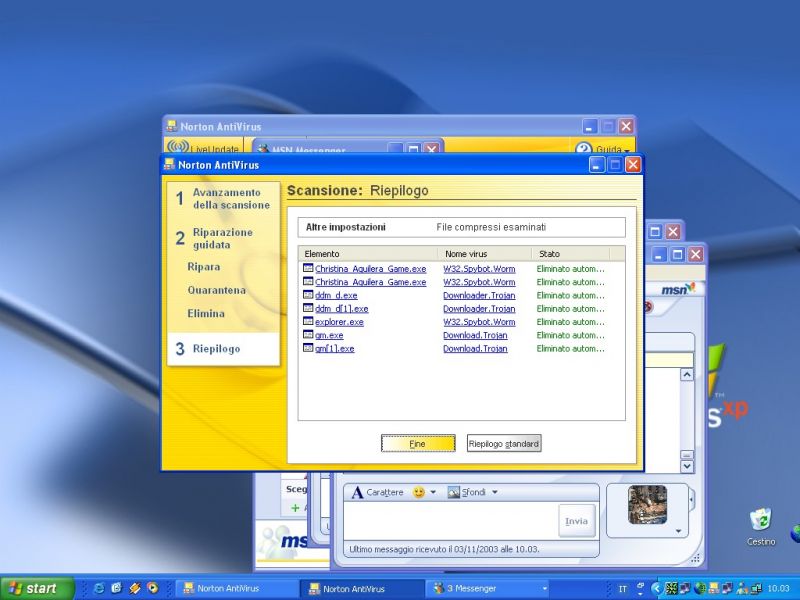
Task: Select Elimina sub-step
Action: 206,313
